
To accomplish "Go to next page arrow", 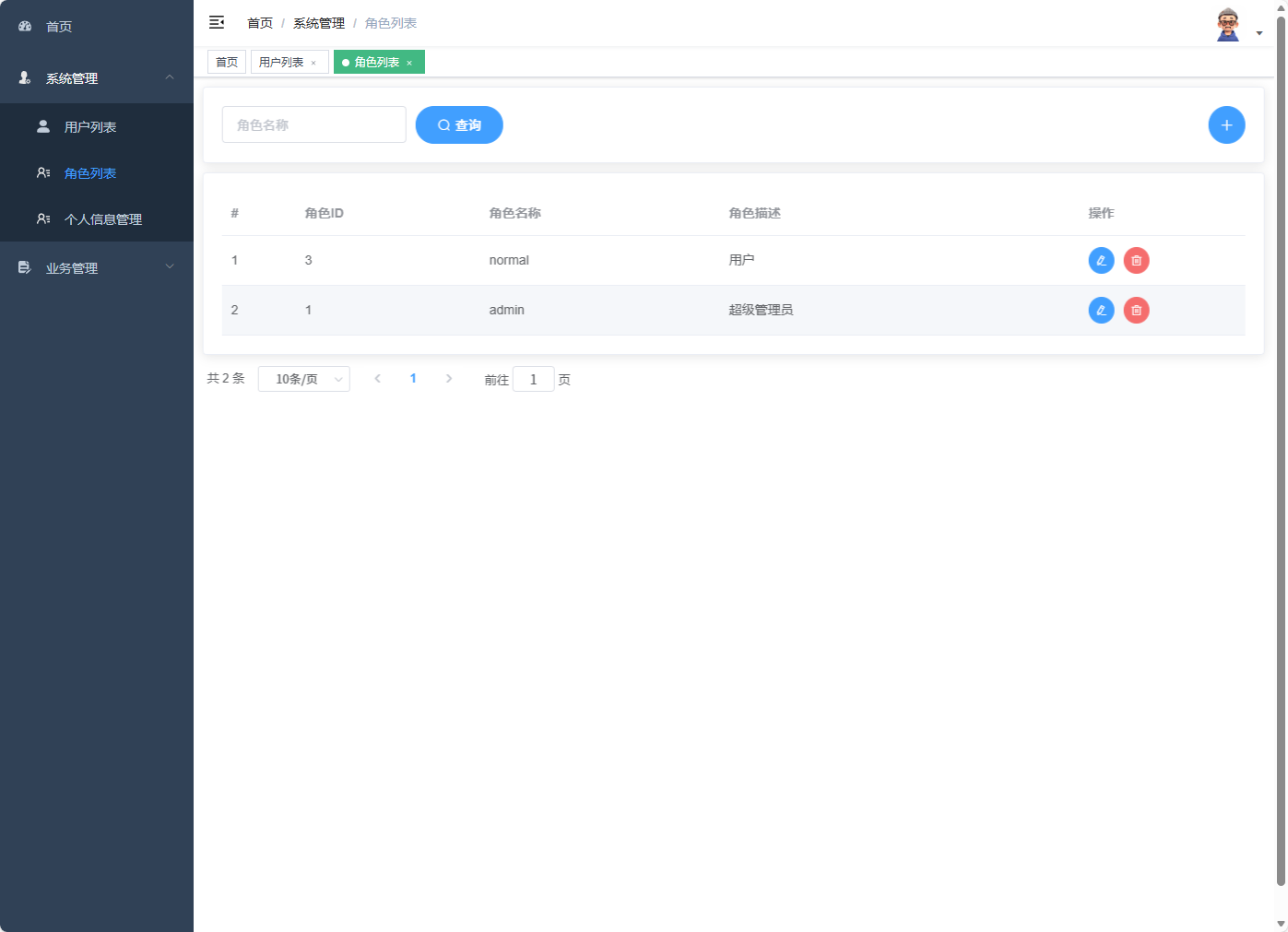I will click(x=449, y=379).
